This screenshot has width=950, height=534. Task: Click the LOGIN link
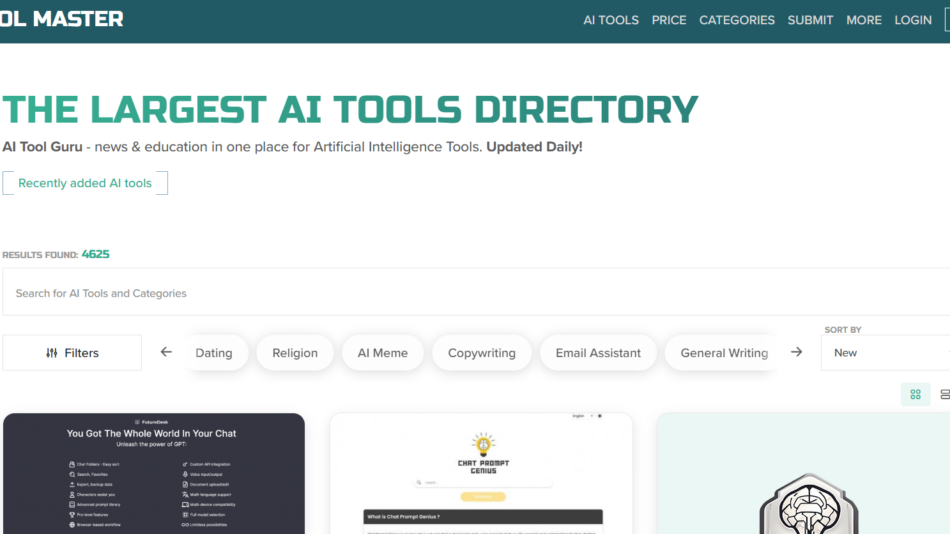(913, 20)
